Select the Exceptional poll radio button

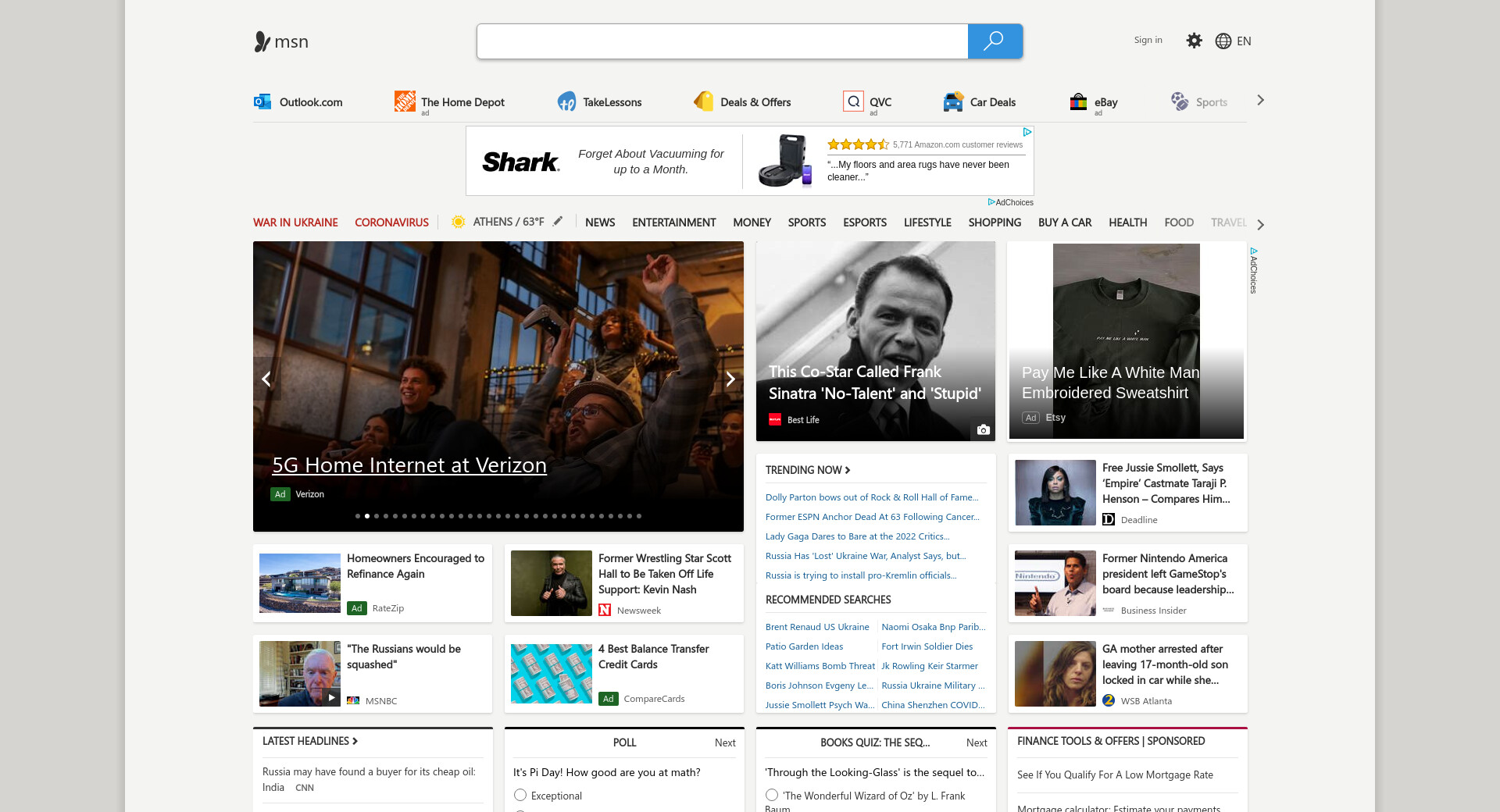pyautogui.click(x=520, y=795)
